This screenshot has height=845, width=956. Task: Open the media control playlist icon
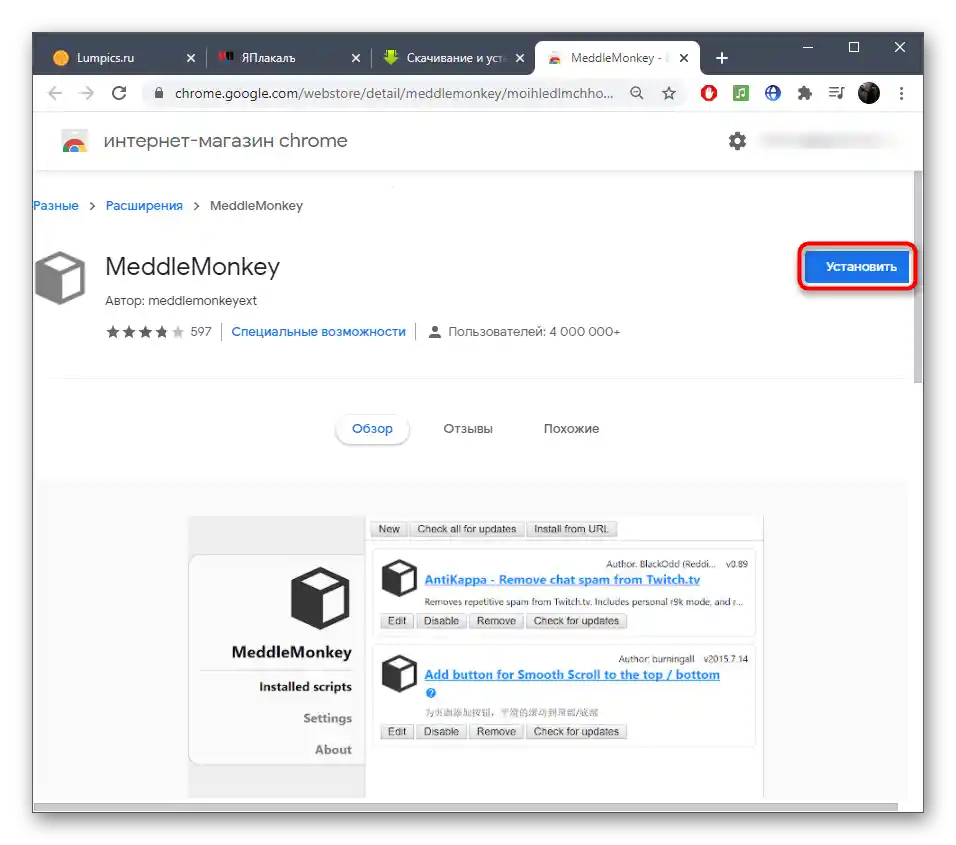click(x=836, y=93)
